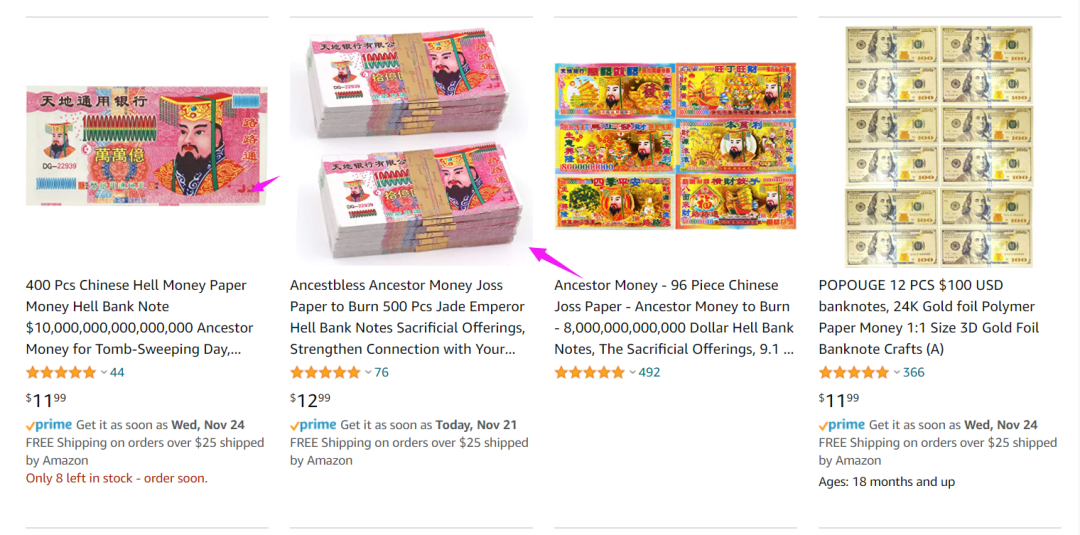Click the prime badge under the $11.99 Hell Money
The height and width of the screenshot is (535, 1080).
tap(49, 425)
